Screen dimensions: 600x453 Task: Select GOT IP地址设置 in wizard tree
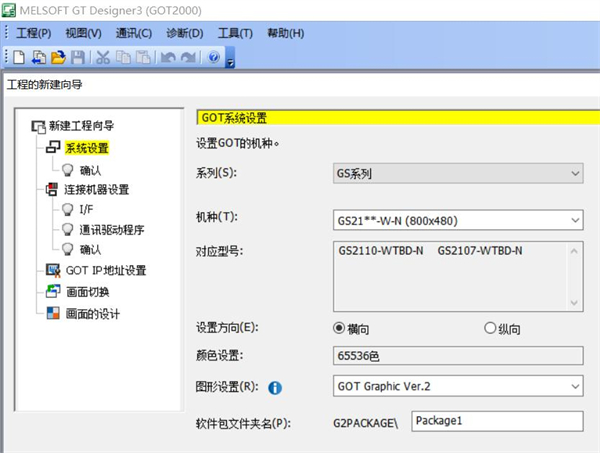(106, 270)
